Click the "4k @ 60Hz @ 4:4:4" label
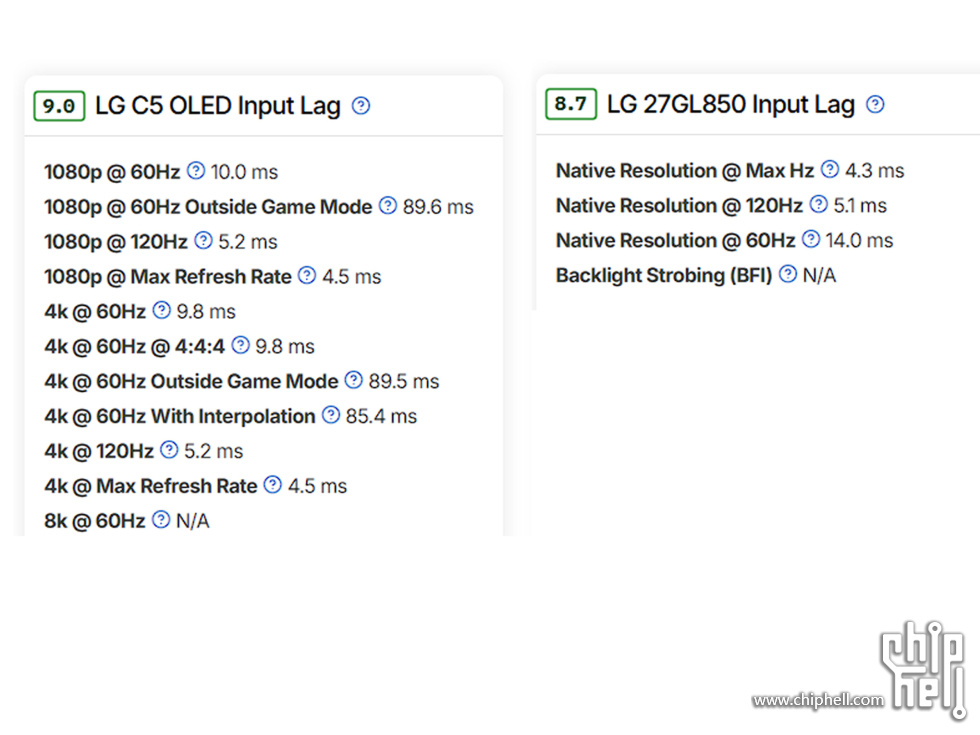This screenshot has height=735, width=980. 134,347
